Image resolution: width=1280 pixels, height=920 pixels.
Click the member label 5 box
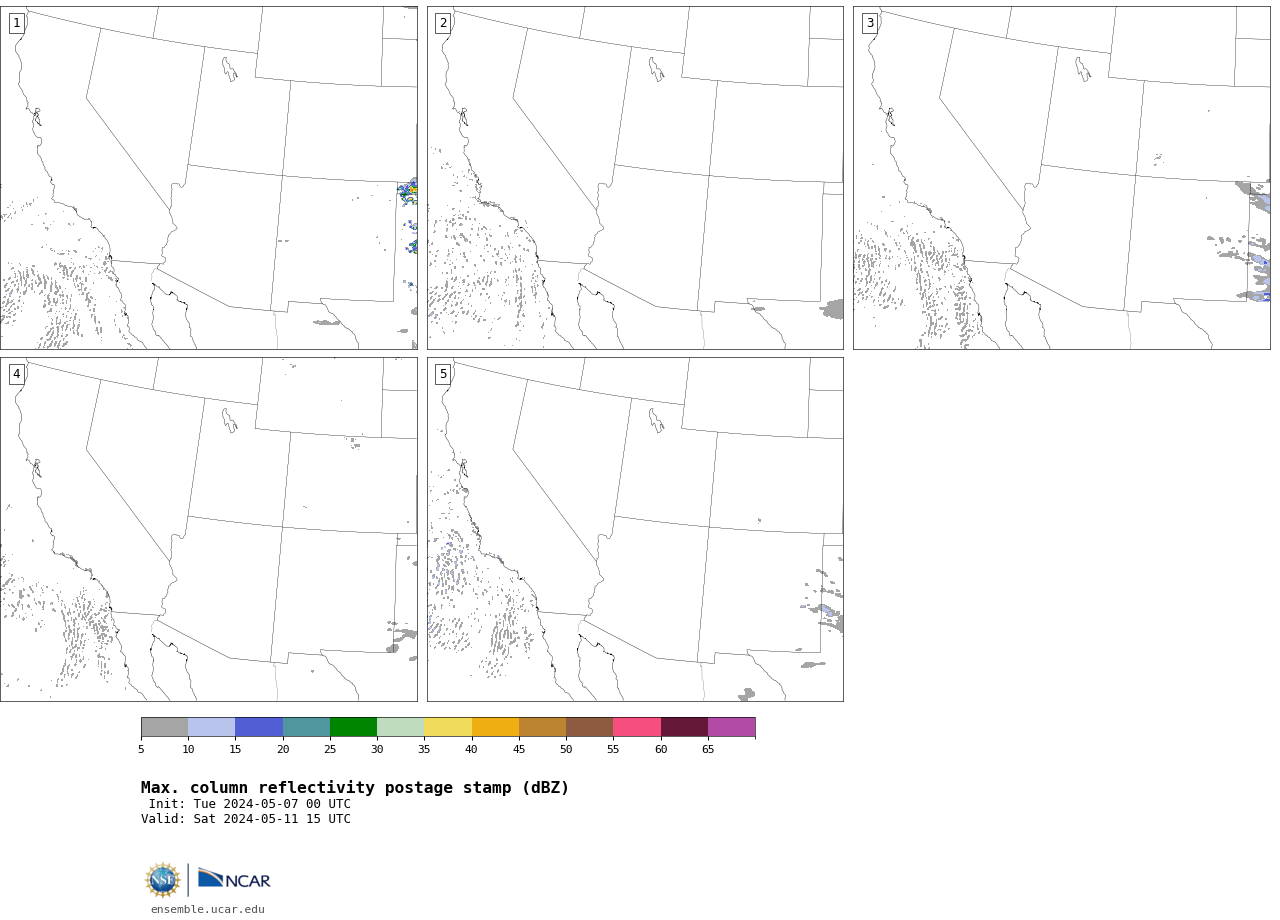coord(443,374)
